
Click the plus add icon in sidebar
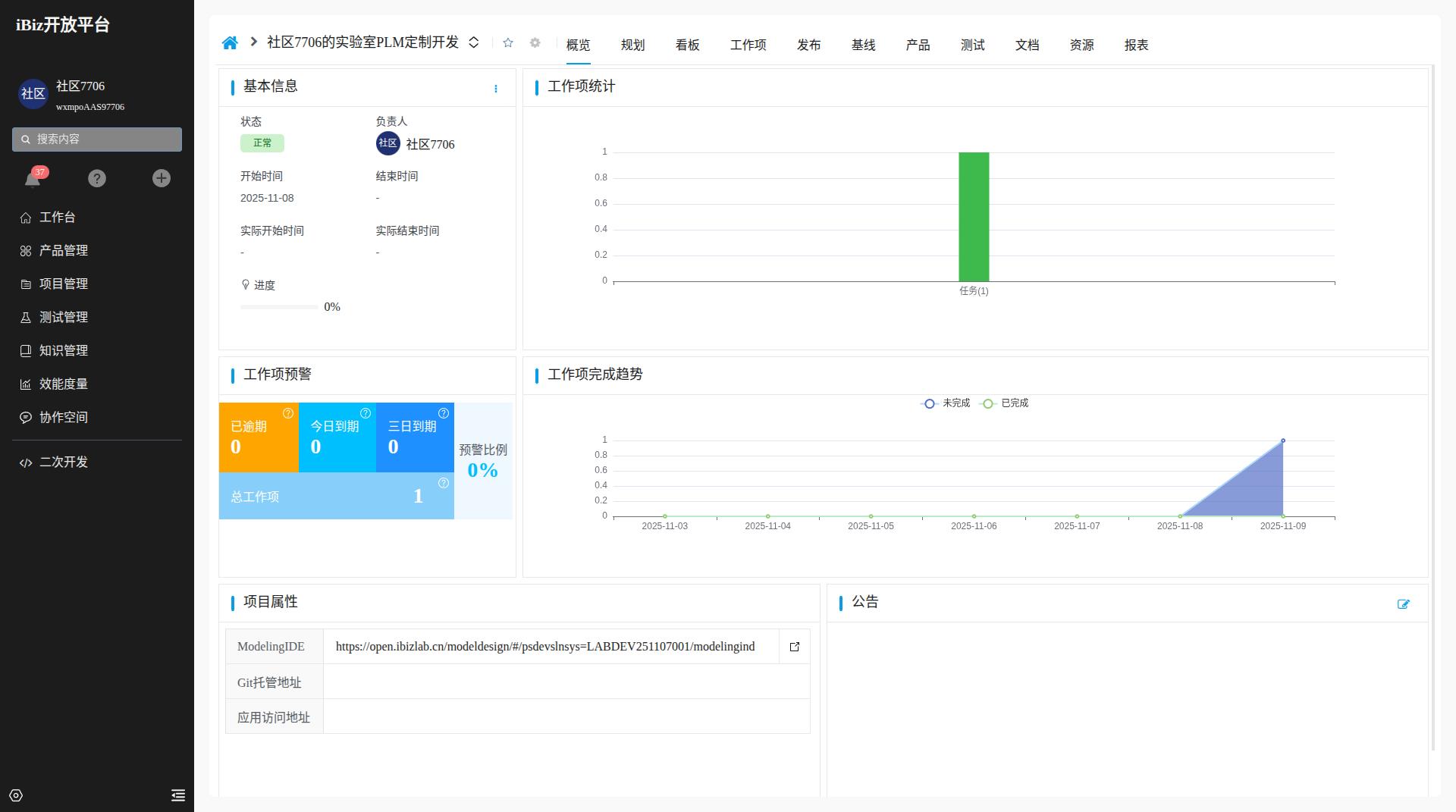[162, 179]
